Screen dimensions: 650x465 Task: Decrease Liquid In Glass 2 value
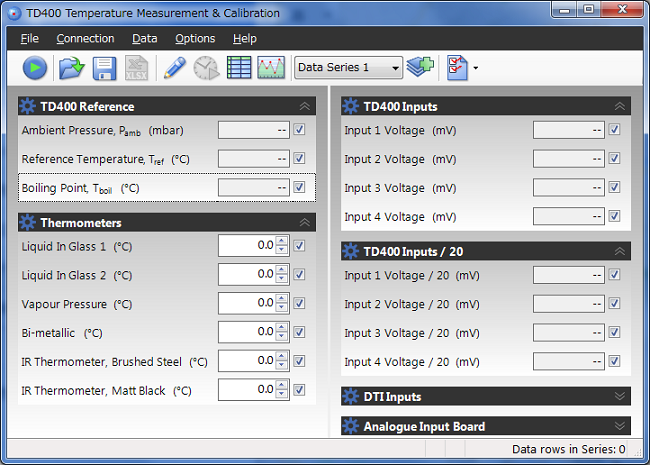click(282, 279)
